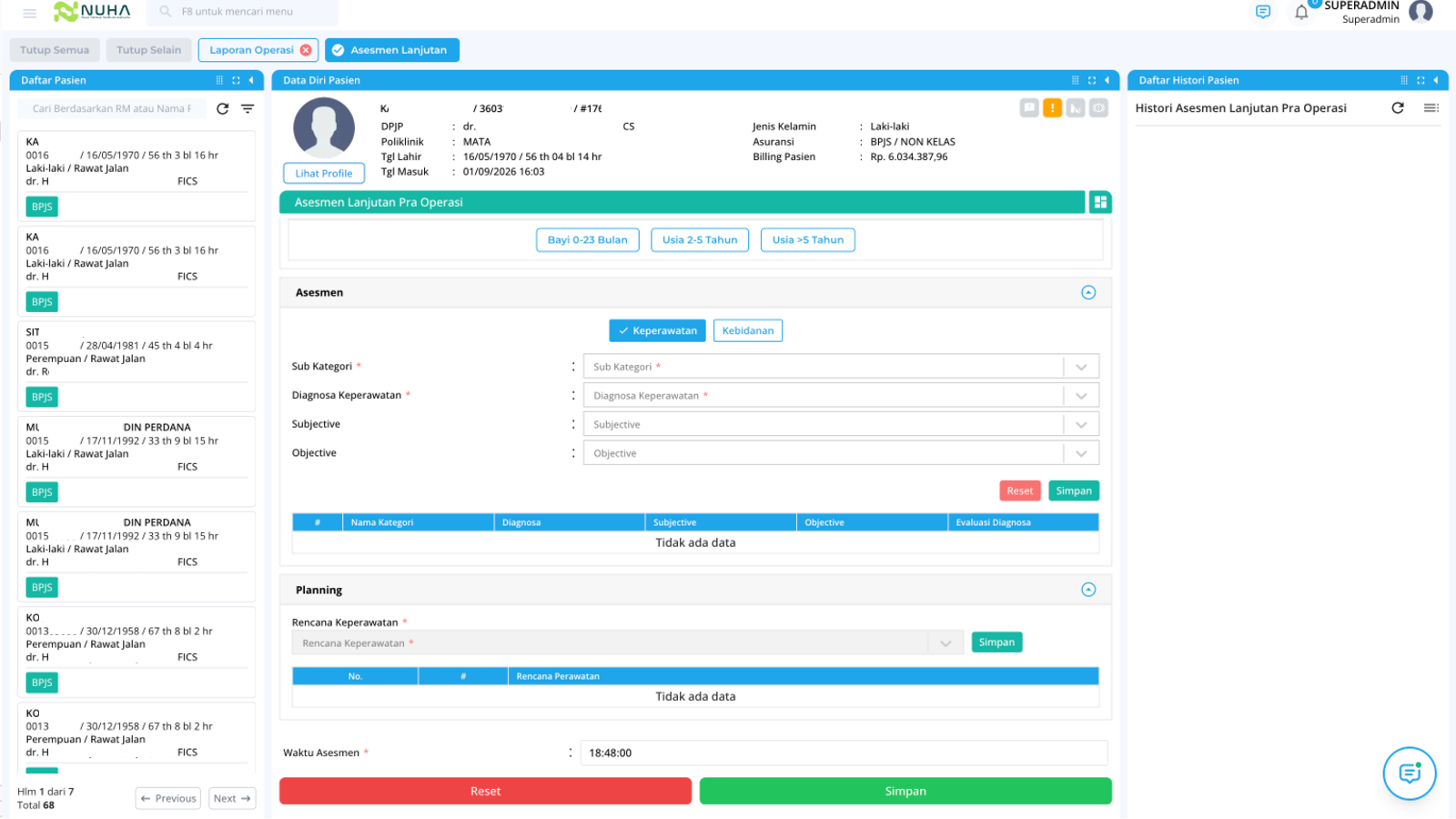Click the gray comment alert icon
The width and height of the screenshot is (1456, 819).
(x=1029, y=108)
